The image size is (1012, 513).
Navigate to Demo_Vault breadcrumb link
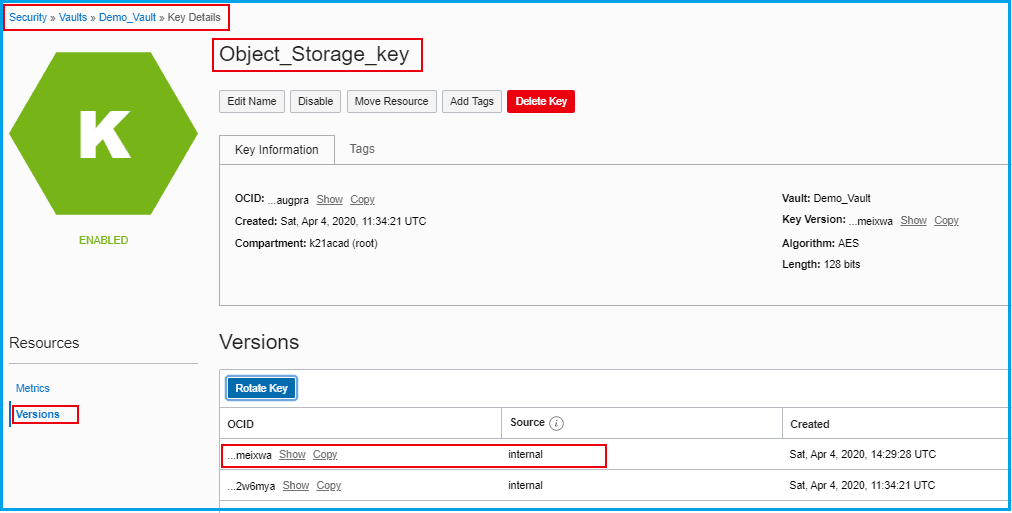point(127,18)
